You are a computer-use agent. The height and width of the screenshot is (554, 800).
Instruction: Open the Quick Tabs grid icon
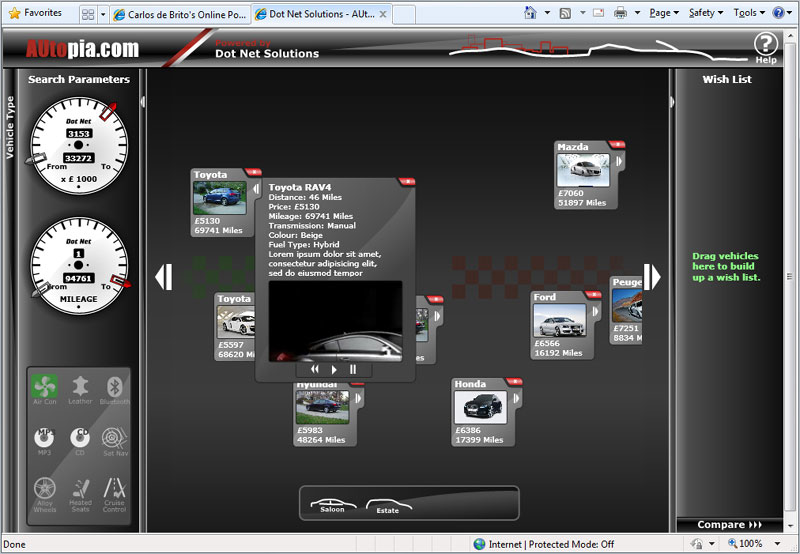(x=88, y=15)
